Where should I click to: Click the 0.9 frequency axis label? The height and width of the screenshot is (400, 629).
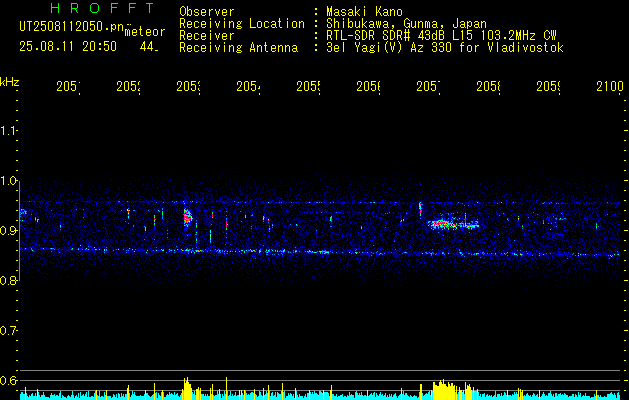coord(8,231)
